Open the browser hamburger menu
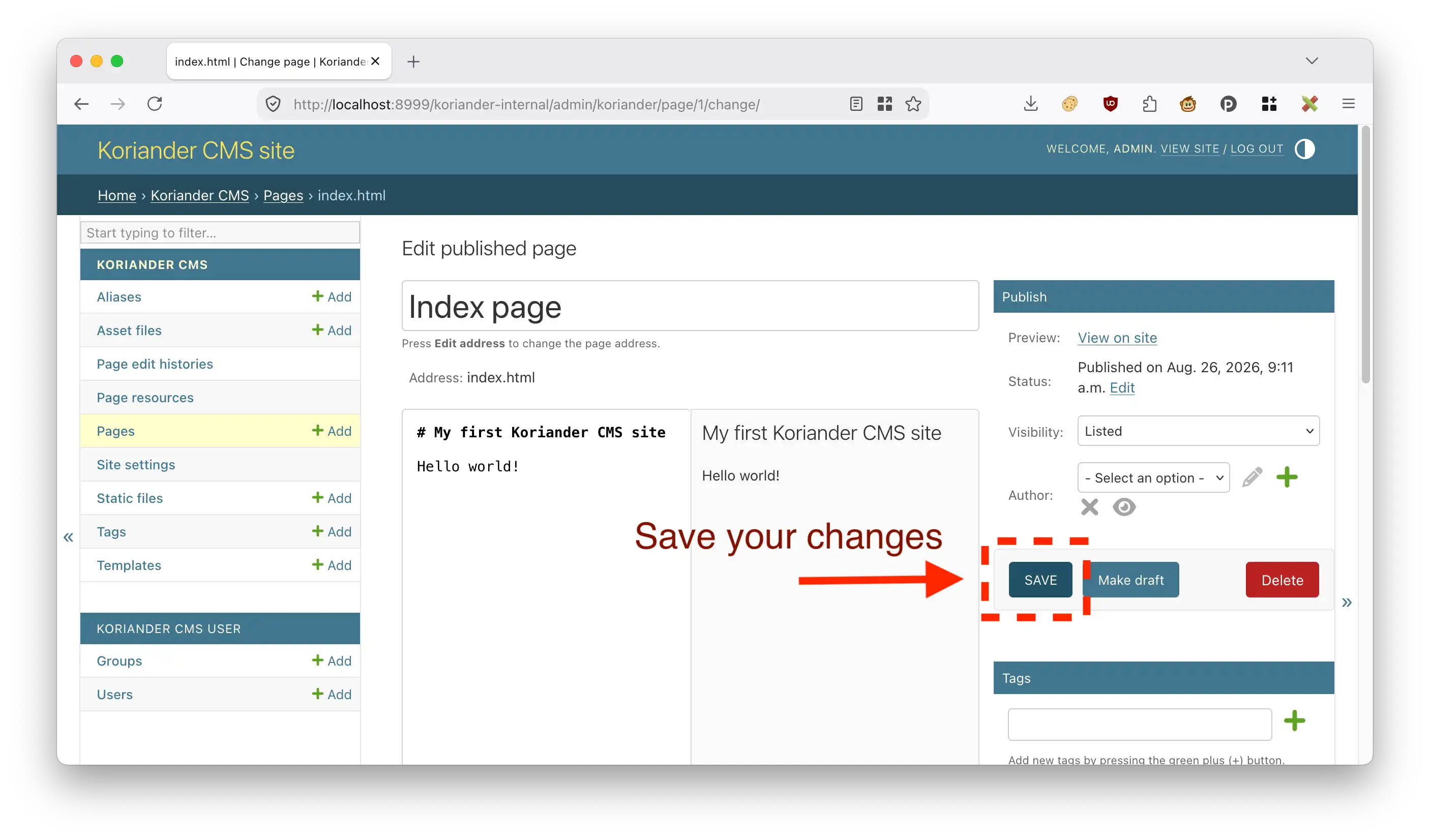1430x840 pixels. (x=1349, y=104)
